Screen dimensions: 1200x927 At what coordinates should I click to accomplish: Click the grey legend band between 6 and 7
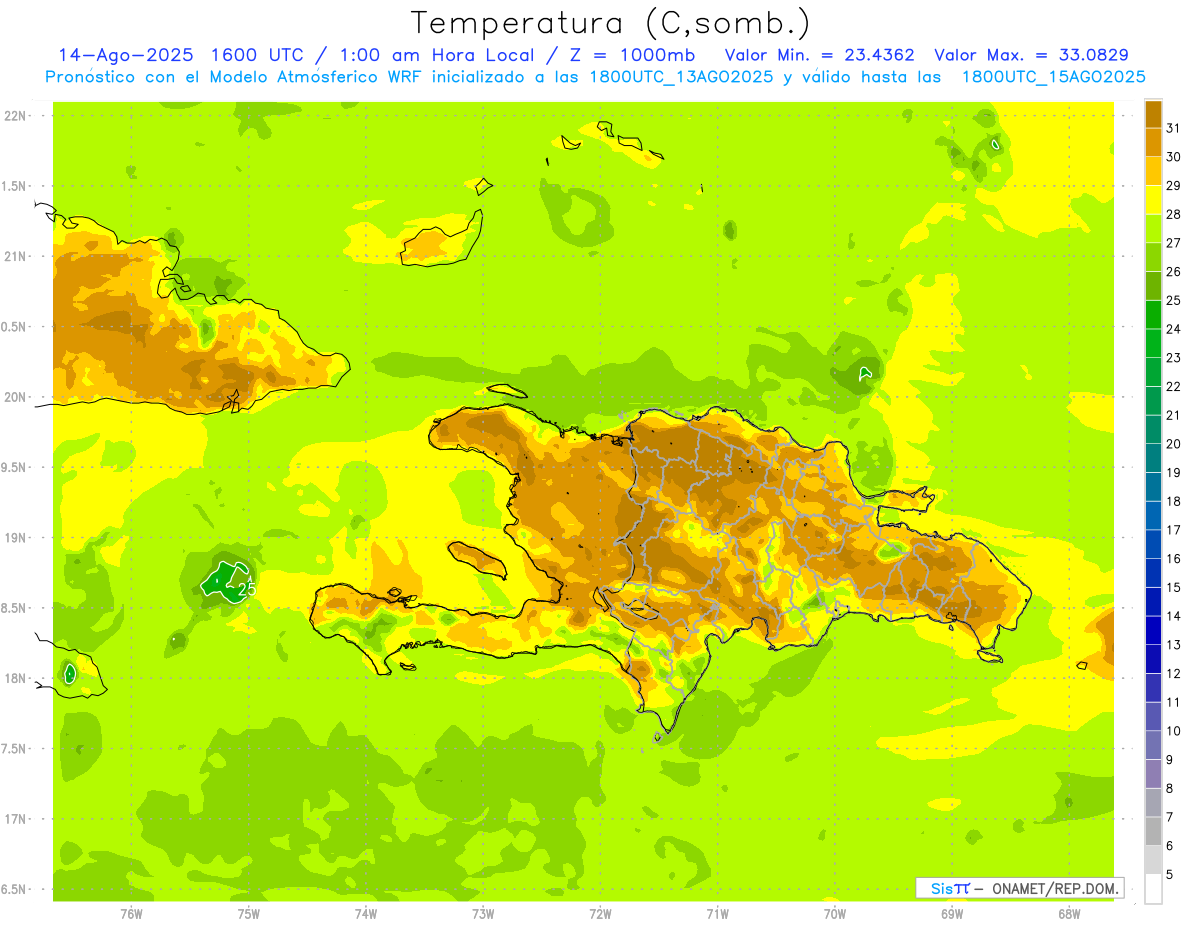click(1153, 831)
